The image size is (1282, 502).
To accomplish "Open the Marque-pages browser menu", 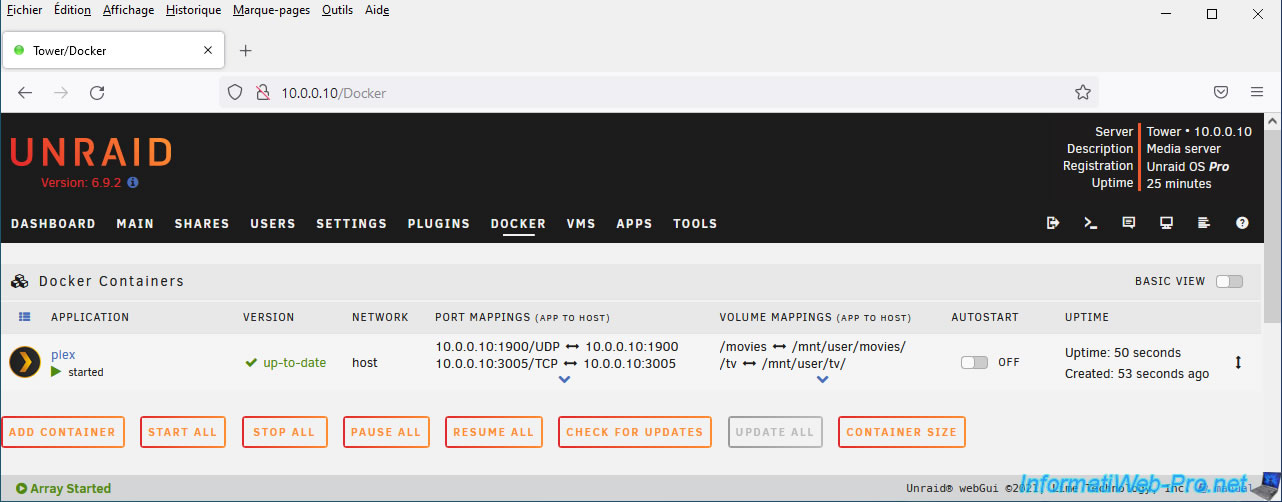I will (x=271, y=10).
